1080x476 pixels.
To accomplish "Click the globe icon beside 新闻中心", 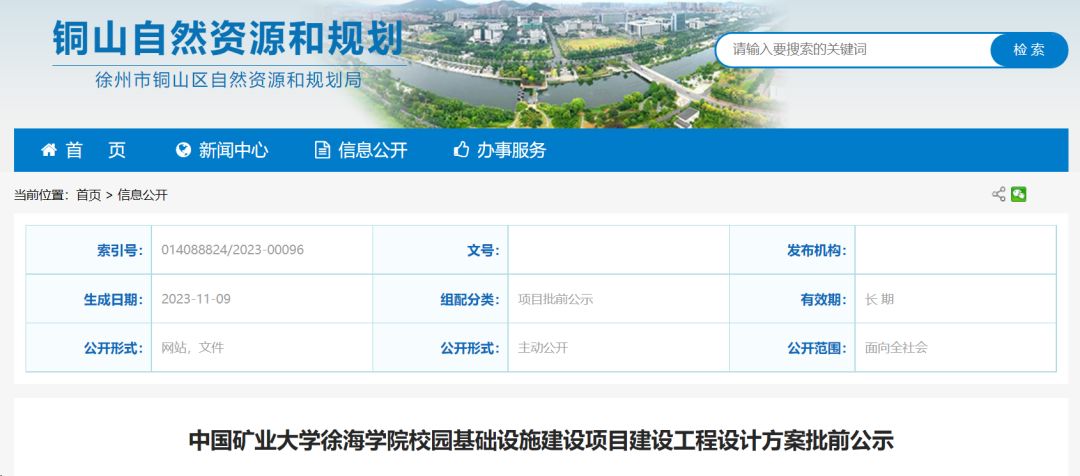I will (183, 149).
